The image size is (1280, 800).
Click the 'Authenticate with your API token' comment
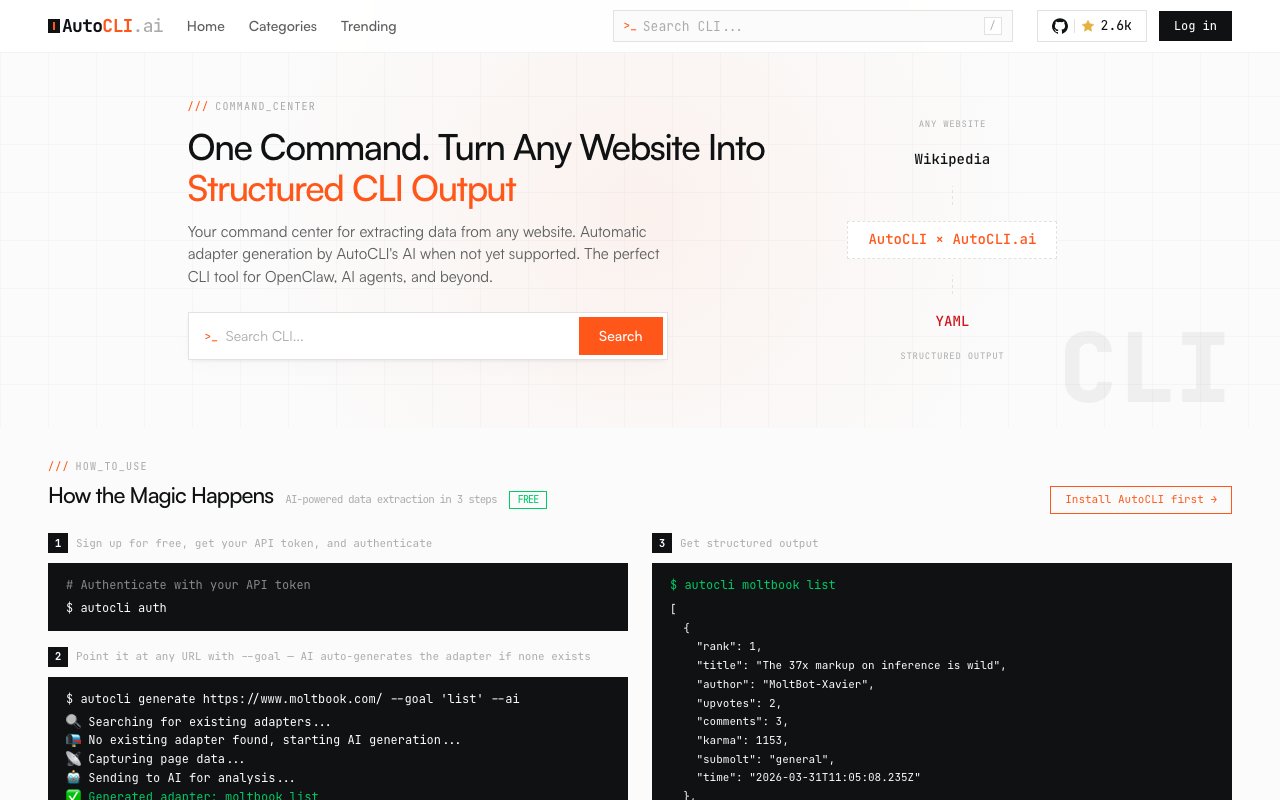coord(188,585)
